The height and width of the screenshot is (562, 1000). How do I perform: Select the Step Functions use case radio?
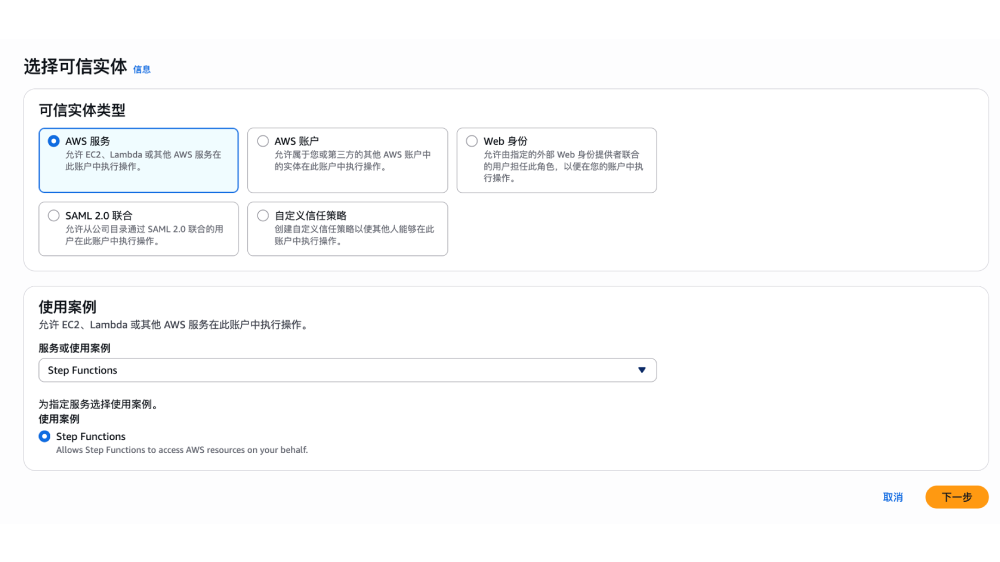pos(44,437)
